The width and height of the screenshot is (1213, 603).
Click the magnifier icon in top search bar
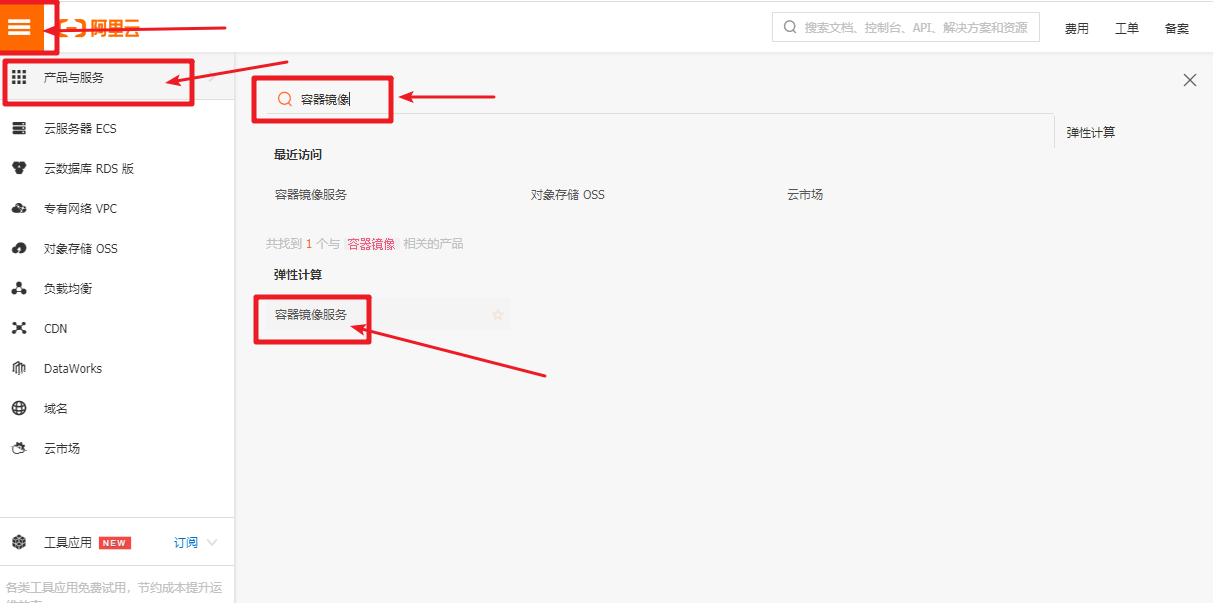click(x=790, y=27)
